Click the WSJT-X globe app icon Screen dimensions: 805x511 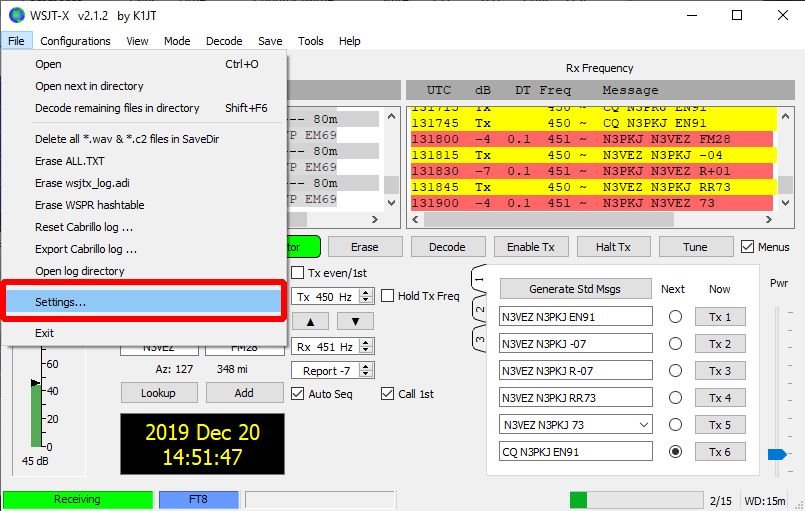point(16,15)
